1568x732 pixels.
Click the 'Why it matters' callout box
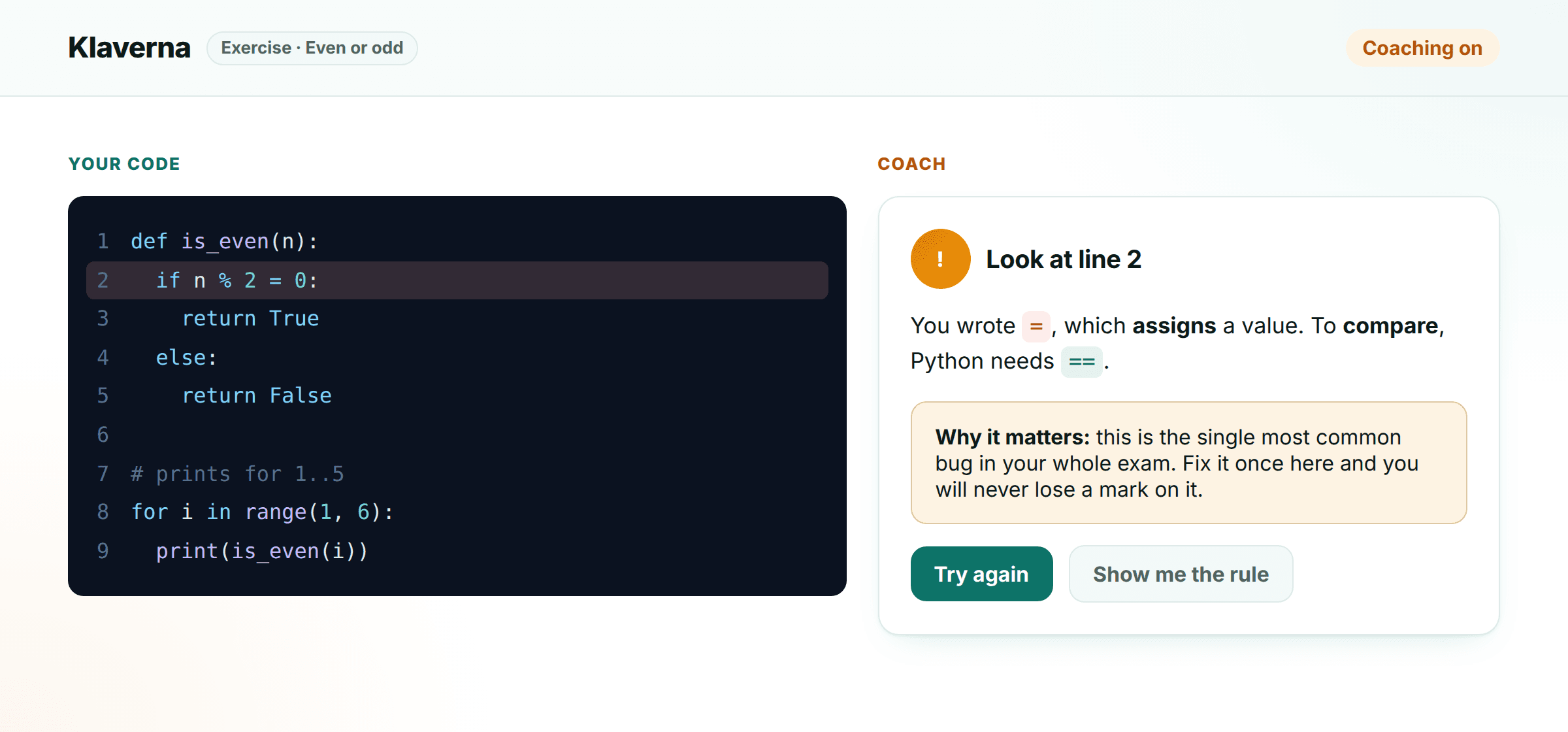pos(1188,463)
